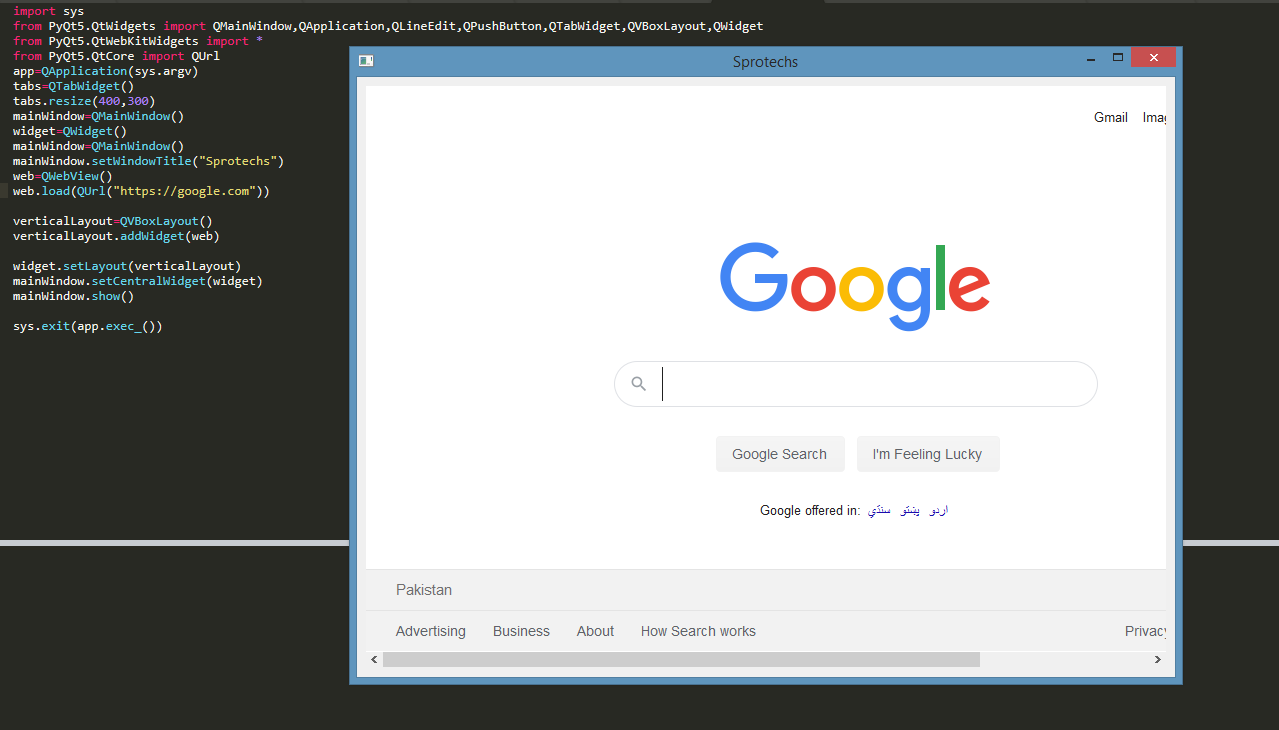
Task: Click 'app=QApplication(sys.argv)' line in editor
Action: click(x=106, y=71)
